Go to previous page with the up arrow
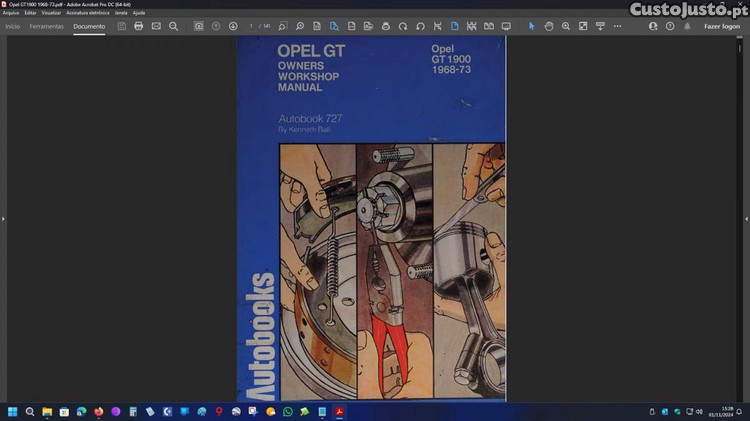This screenshot has width=750, height=421. click(216, 26)
